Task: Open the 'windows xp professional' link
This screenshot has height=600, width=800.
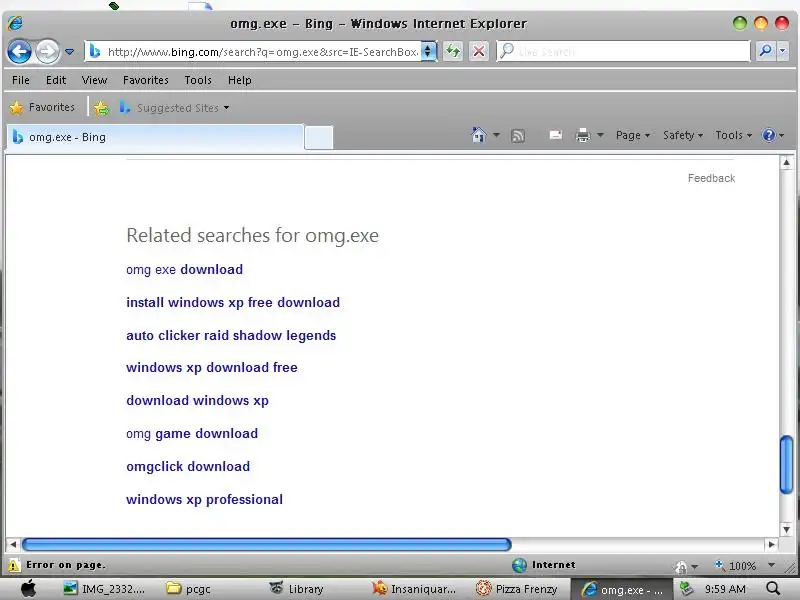Action: coord(205,499)
